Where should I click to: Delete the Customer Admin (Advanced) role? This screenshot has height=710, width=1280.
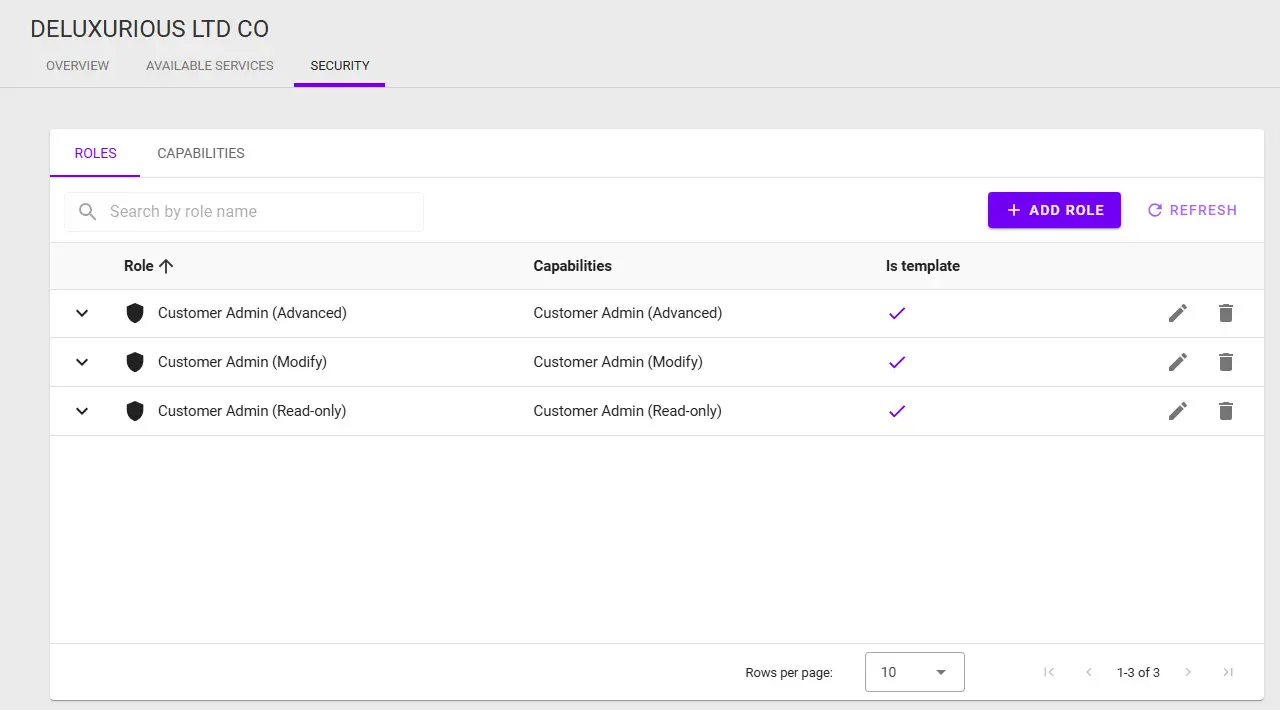pyautogui.click(x=1226, y=313)
